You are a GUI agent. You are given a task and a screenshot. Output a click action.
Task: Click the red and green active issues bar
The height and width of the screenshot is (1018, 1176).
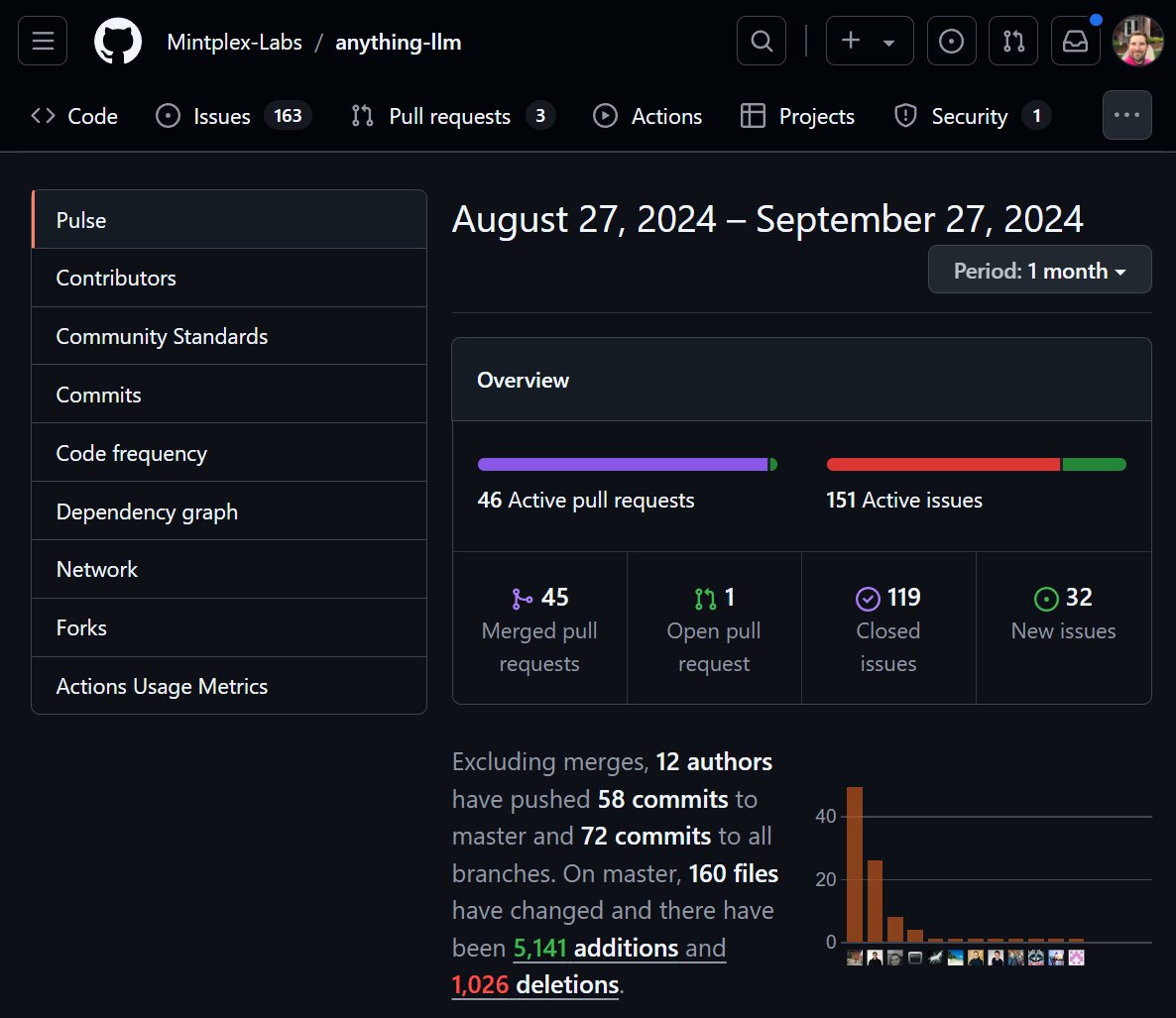(976, 465)
